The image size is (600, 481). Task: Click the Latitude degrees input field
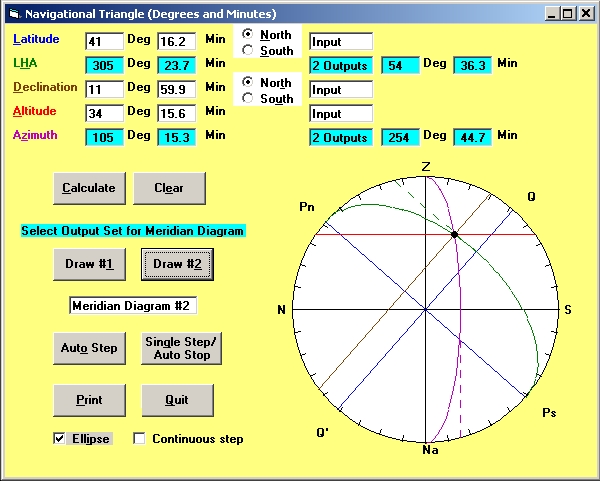tap(104, 41)
